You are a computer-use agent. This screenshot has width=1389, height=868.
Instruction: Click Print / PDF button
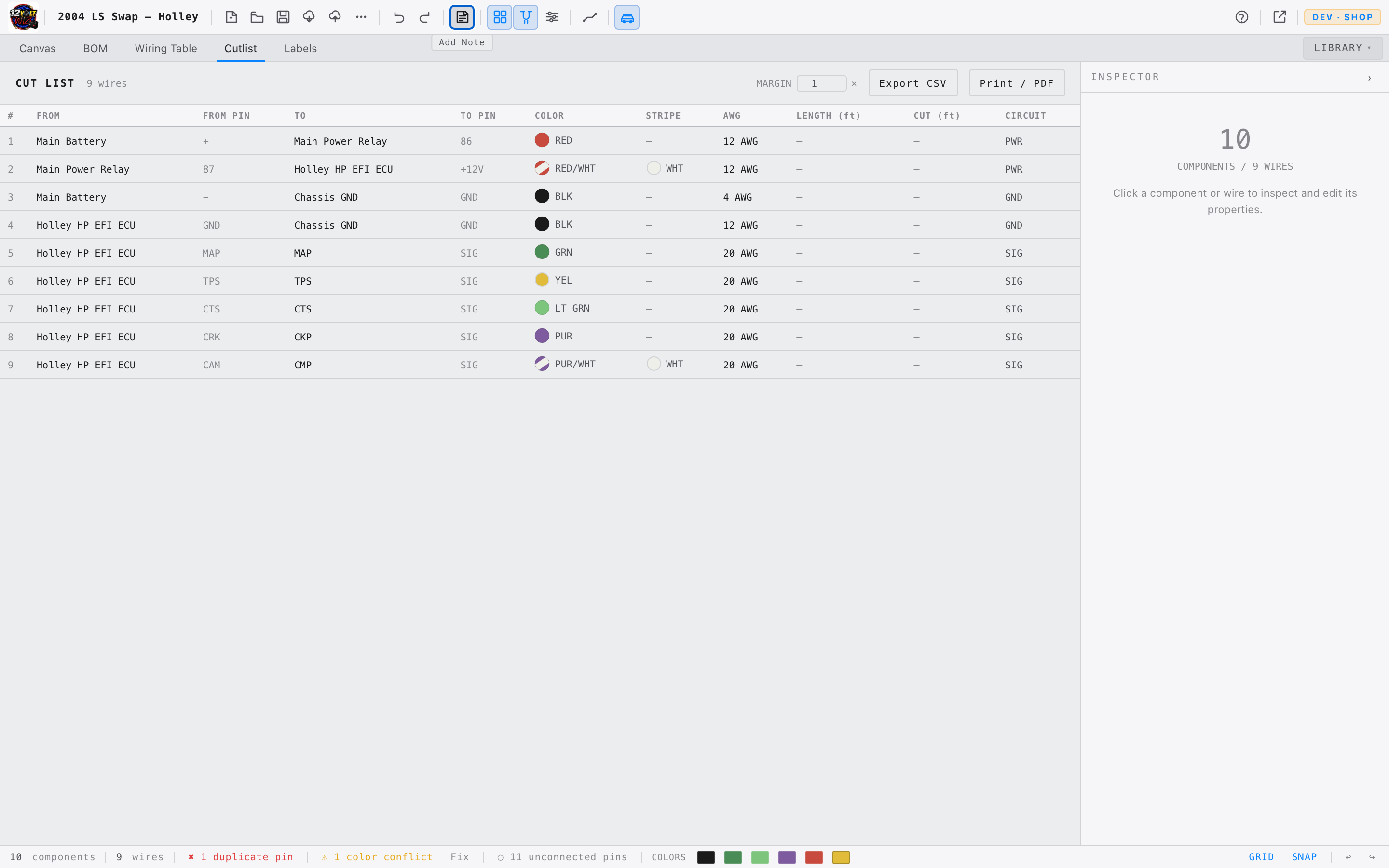tap(1017, 83)
